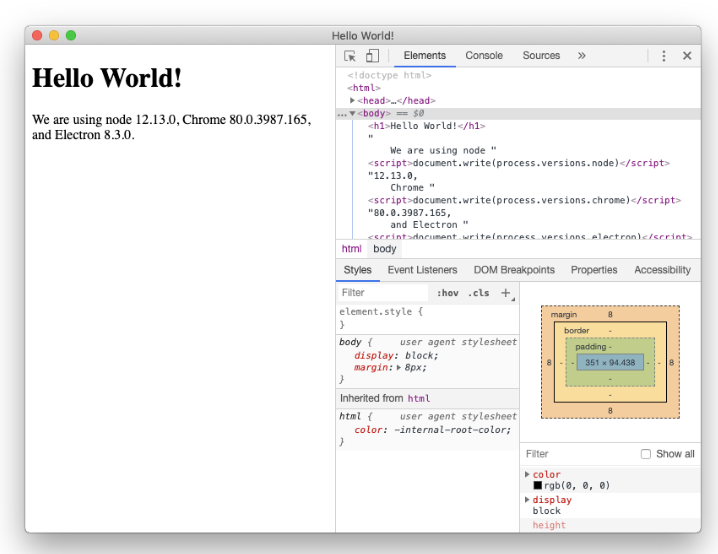718x554 pixels.
Task: Select the html opening tag node
Action: (364, 87)
